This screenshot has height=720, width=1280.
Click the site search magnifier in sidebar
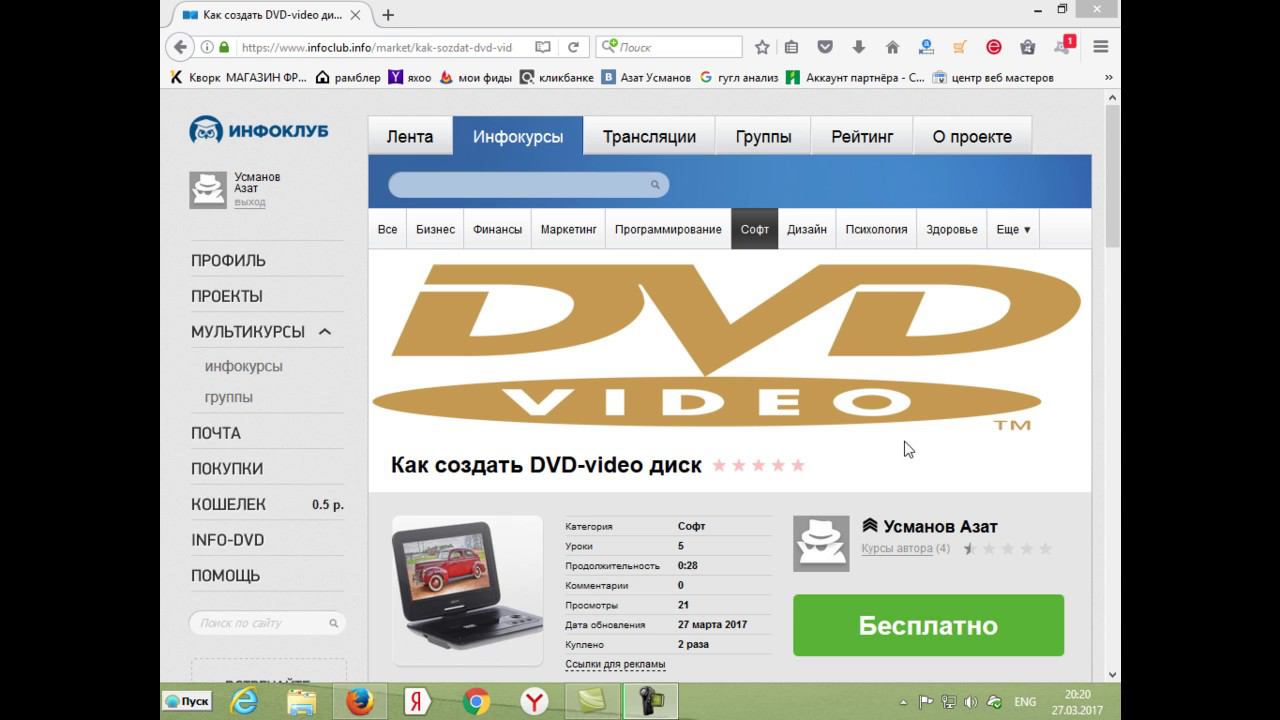[334, 623]
